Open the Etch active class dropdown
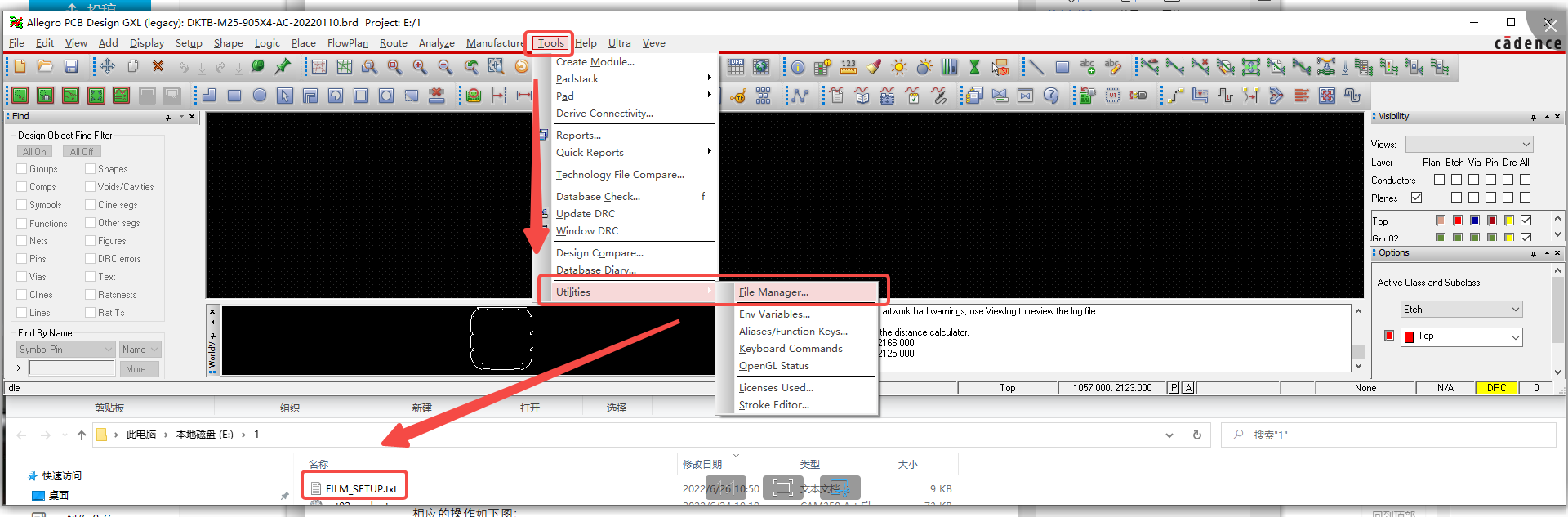1568x517 pixels. tap(1462, 310)
